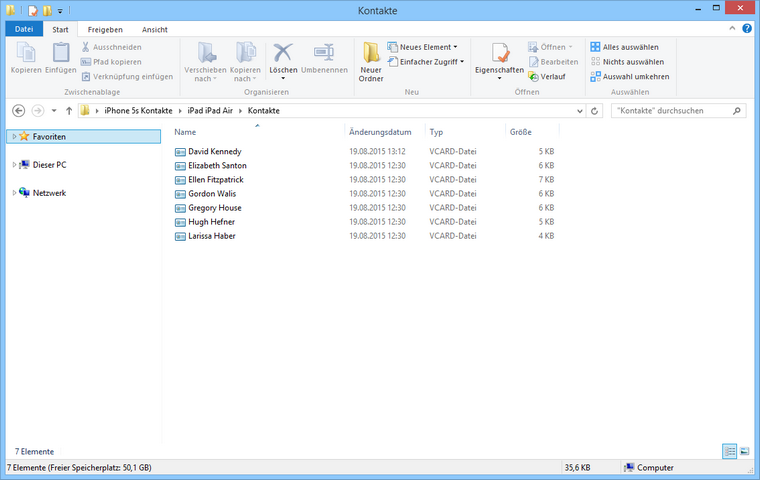Expand Dieser PC in navigation pane
760x480 pixels.
point(13,164)
